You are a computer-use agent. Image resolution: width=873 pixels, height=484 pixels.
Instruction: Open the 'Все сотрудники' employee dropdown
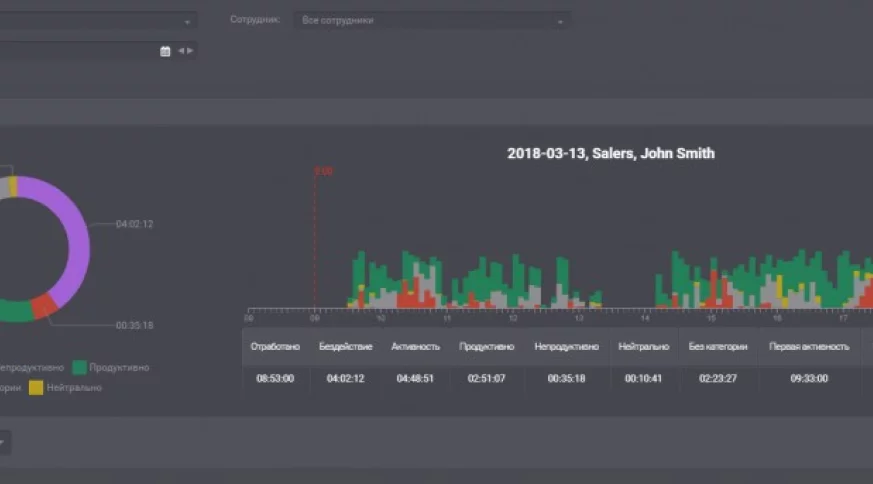(x=432, y=20)
